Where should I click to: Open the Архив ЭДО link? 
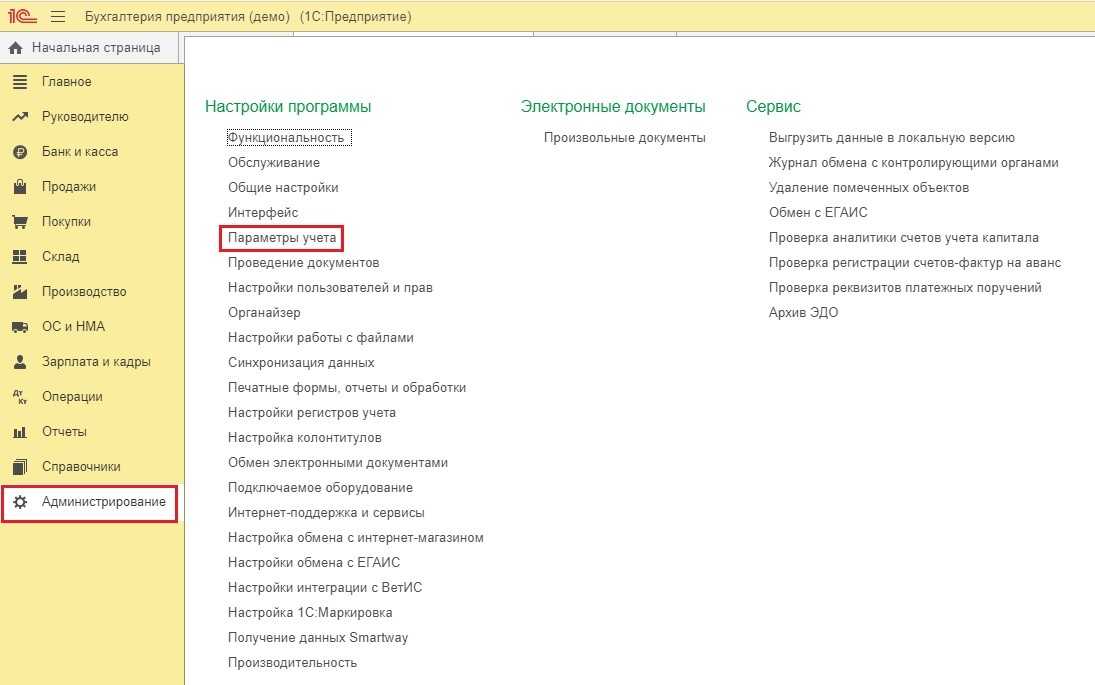[803, 312]
